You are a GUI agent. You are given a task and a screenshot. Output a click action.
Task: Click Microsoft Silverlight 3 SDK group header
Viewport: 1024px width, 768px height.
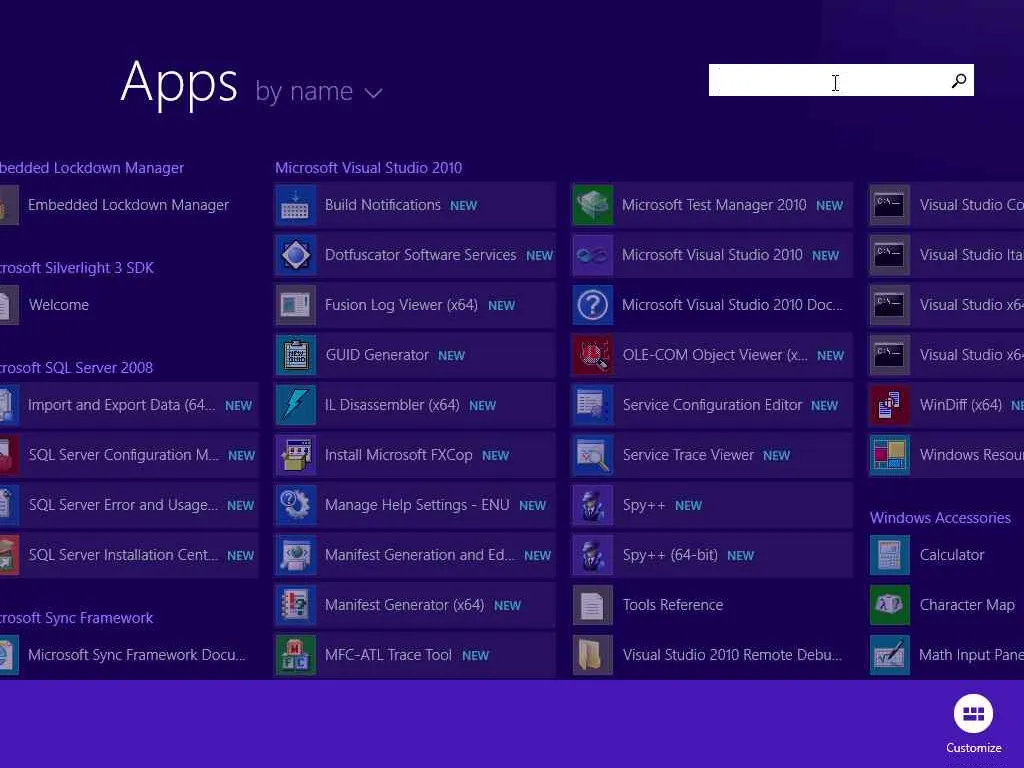pos(77,268)
